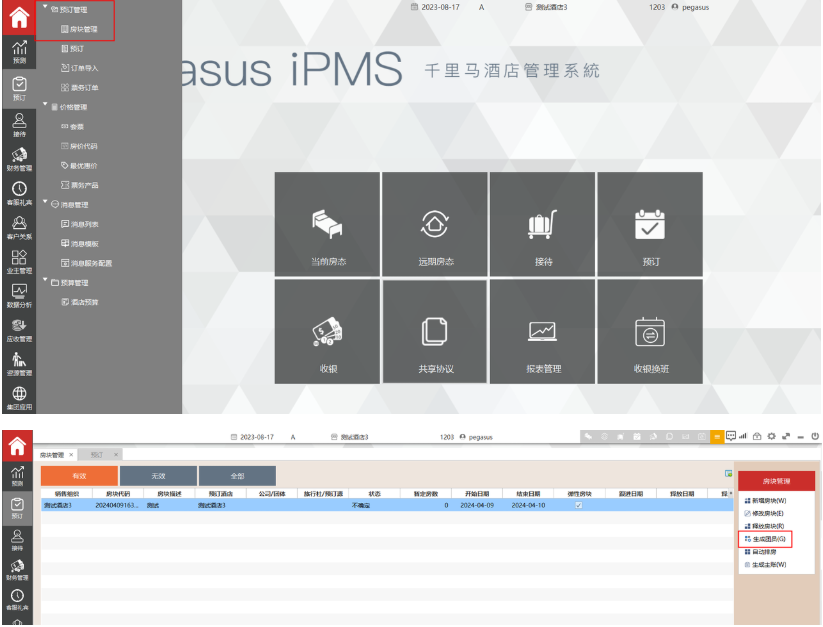Screen dimensions: 823x627
Task: Click the 无效 filter button
Action: (x=158, y=476)
